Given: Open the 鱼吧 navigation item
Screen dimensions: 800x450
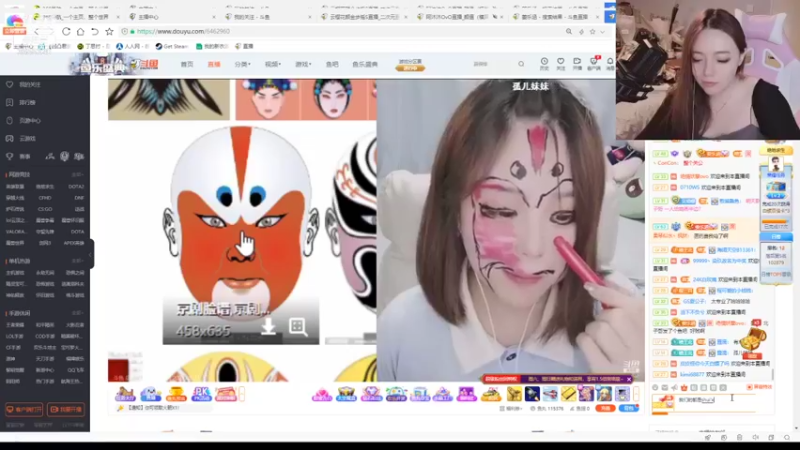Looking at the screenshot, I should (x=332, y=64).
